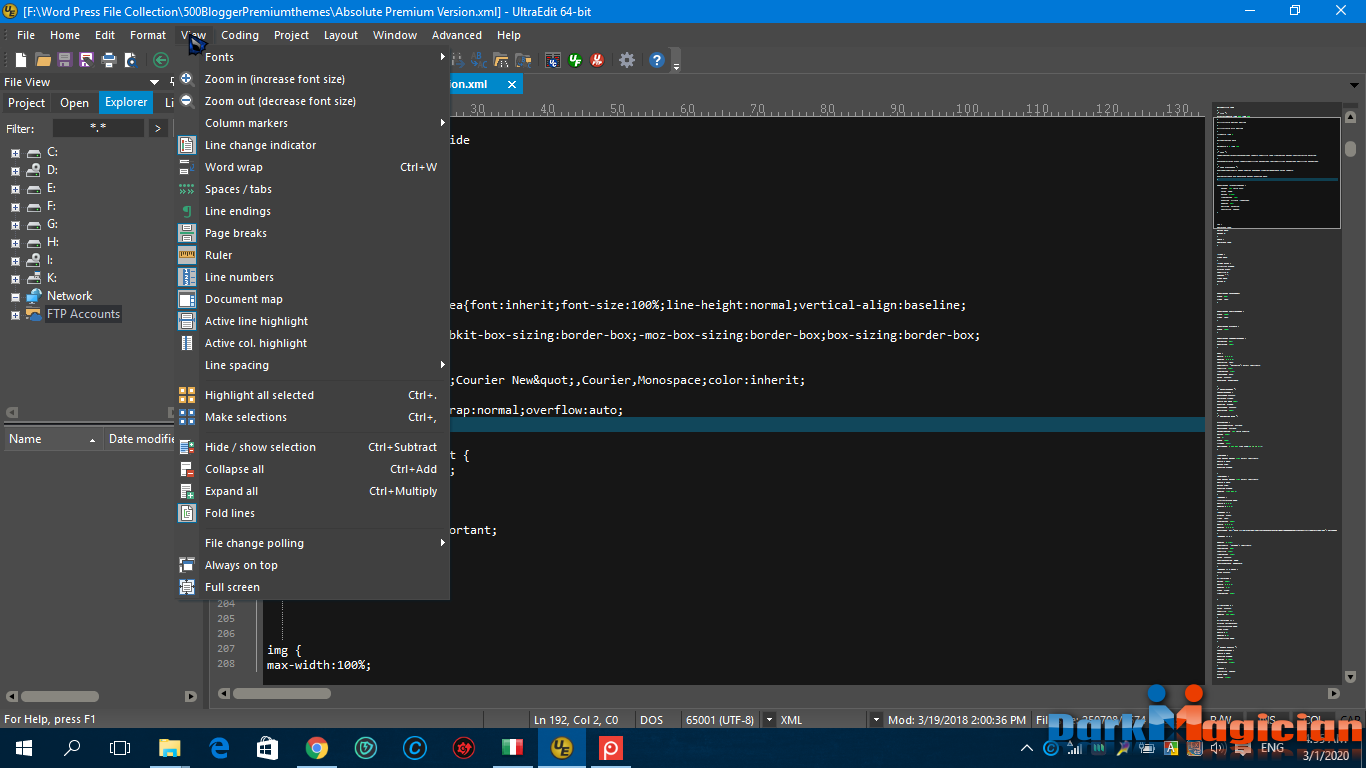Expand the Network tree node
This screenshot has height=768, width=1366.
pos(15,297)
